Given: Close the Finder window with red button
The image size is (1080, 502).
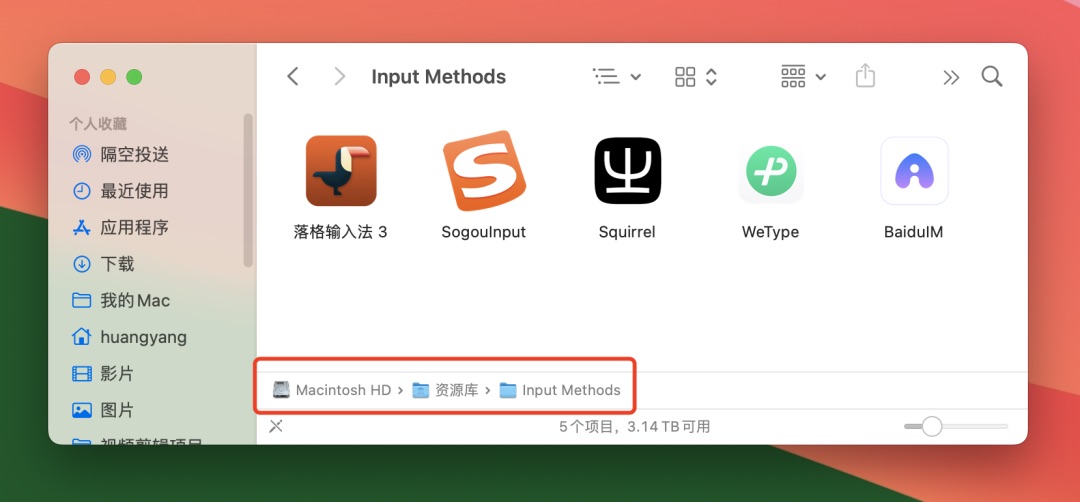Looking at the screenshot, I should pyautogui.click(x=82, y=77).
